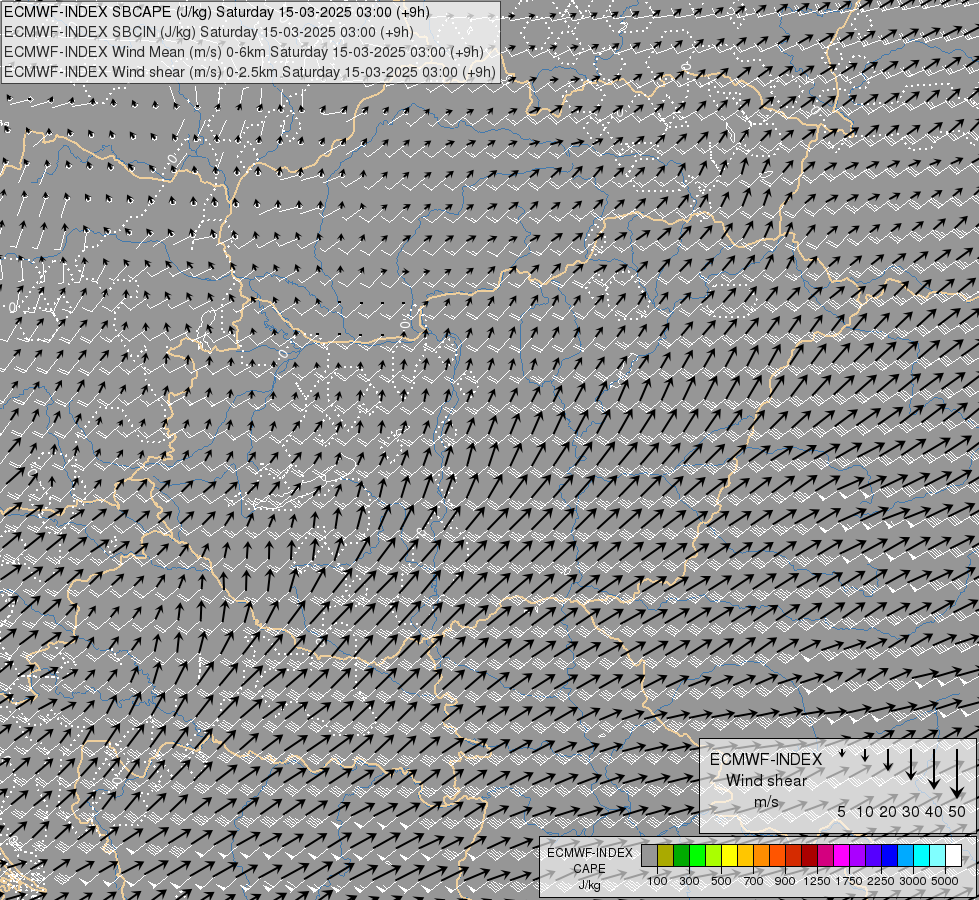This screenshot has width=979, height=900.
Task: Click 'ECMWF-INDEX' in the wind shear legend
Action: (x=766, y=759)
